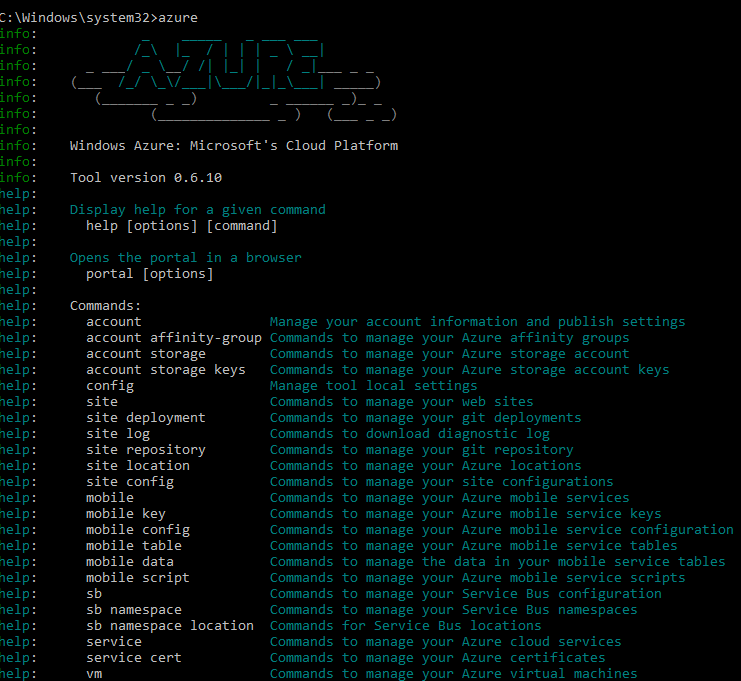Image resolution: width=741 pixels, height=681 pixels.
Task: Click 'Commands to manage your Azure mobile service keys'
Action: pyautogui.click(x=465, y=514)
